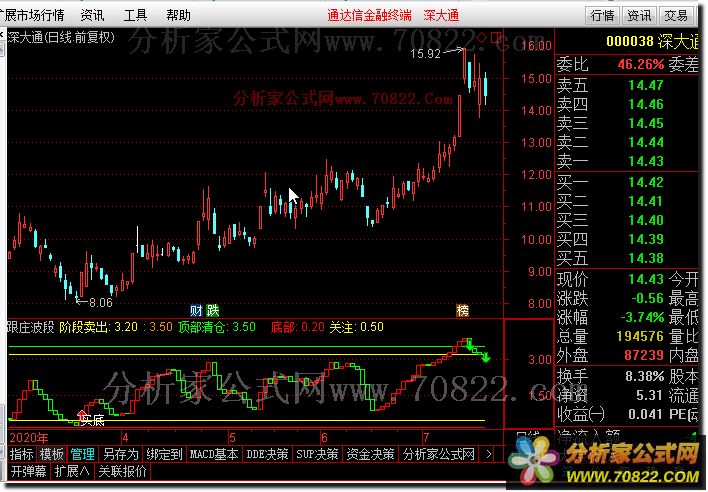This screenshot has height=492, width=708.
Task: Click the 现价 14.43 value
Action: (646, 279)
